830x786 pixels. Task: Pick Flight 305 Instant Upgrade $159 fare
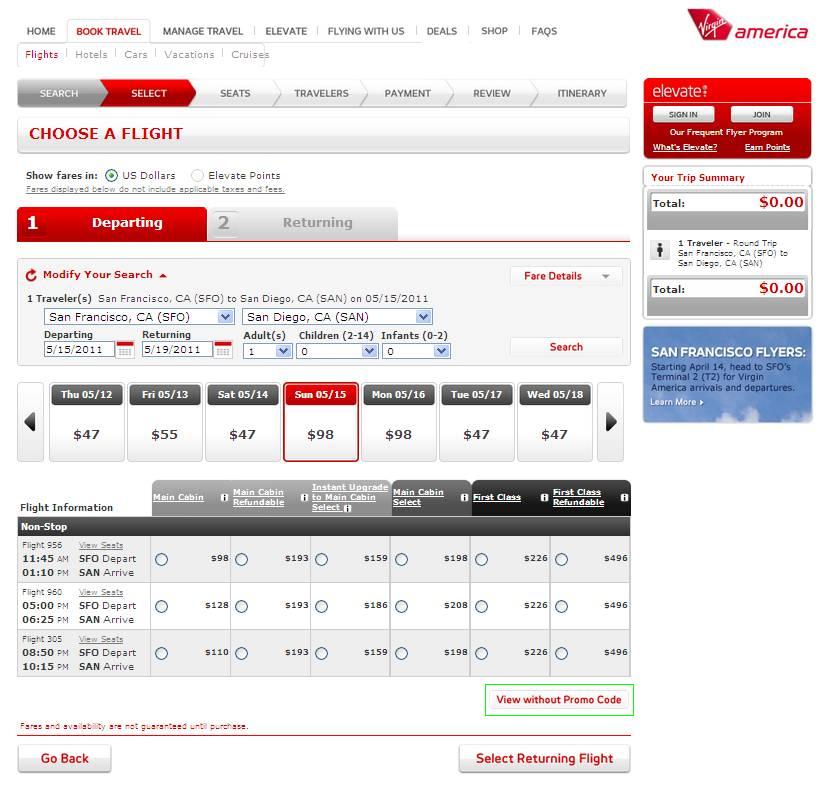(321, 654)
